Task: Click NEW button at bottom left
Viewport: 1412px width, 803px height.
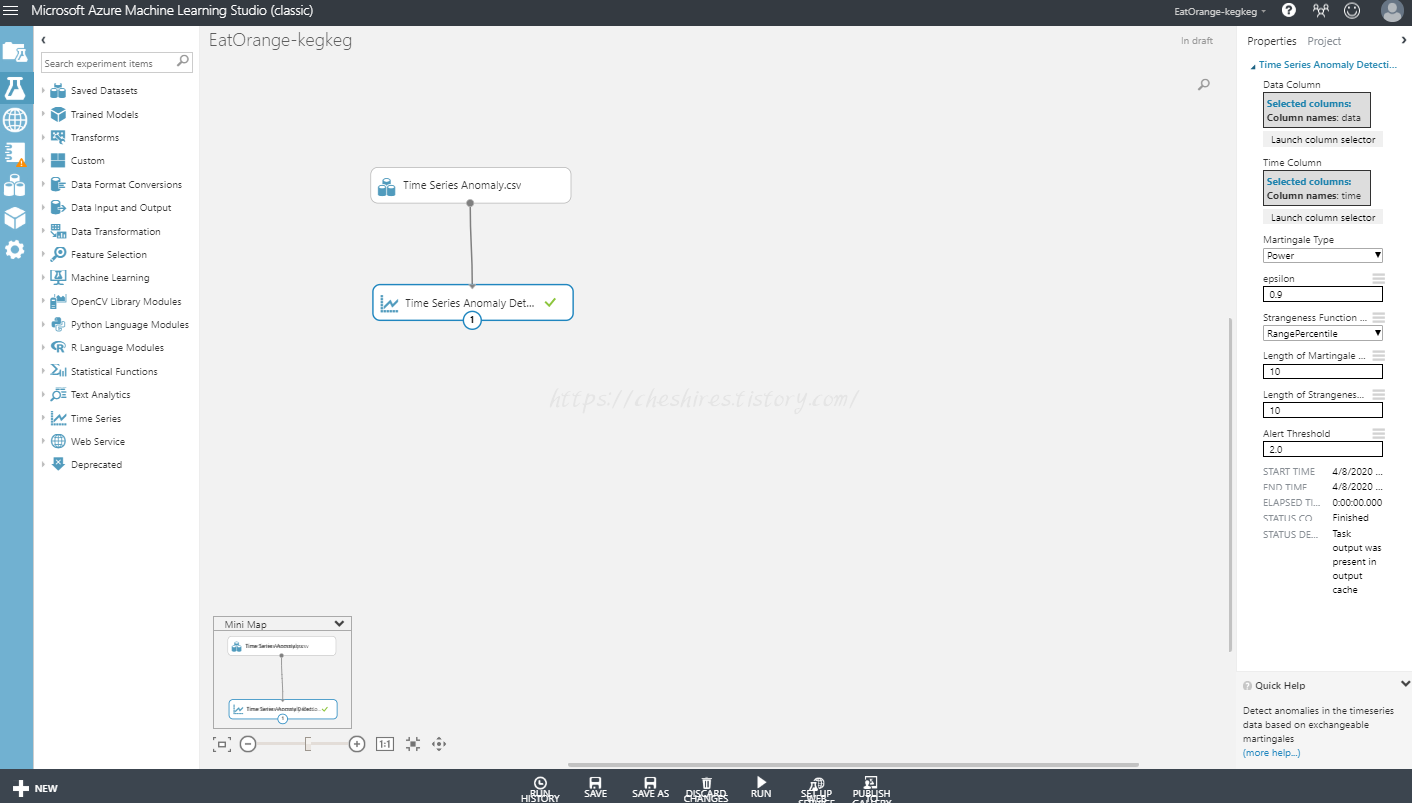Action: [x=35, y=788]
